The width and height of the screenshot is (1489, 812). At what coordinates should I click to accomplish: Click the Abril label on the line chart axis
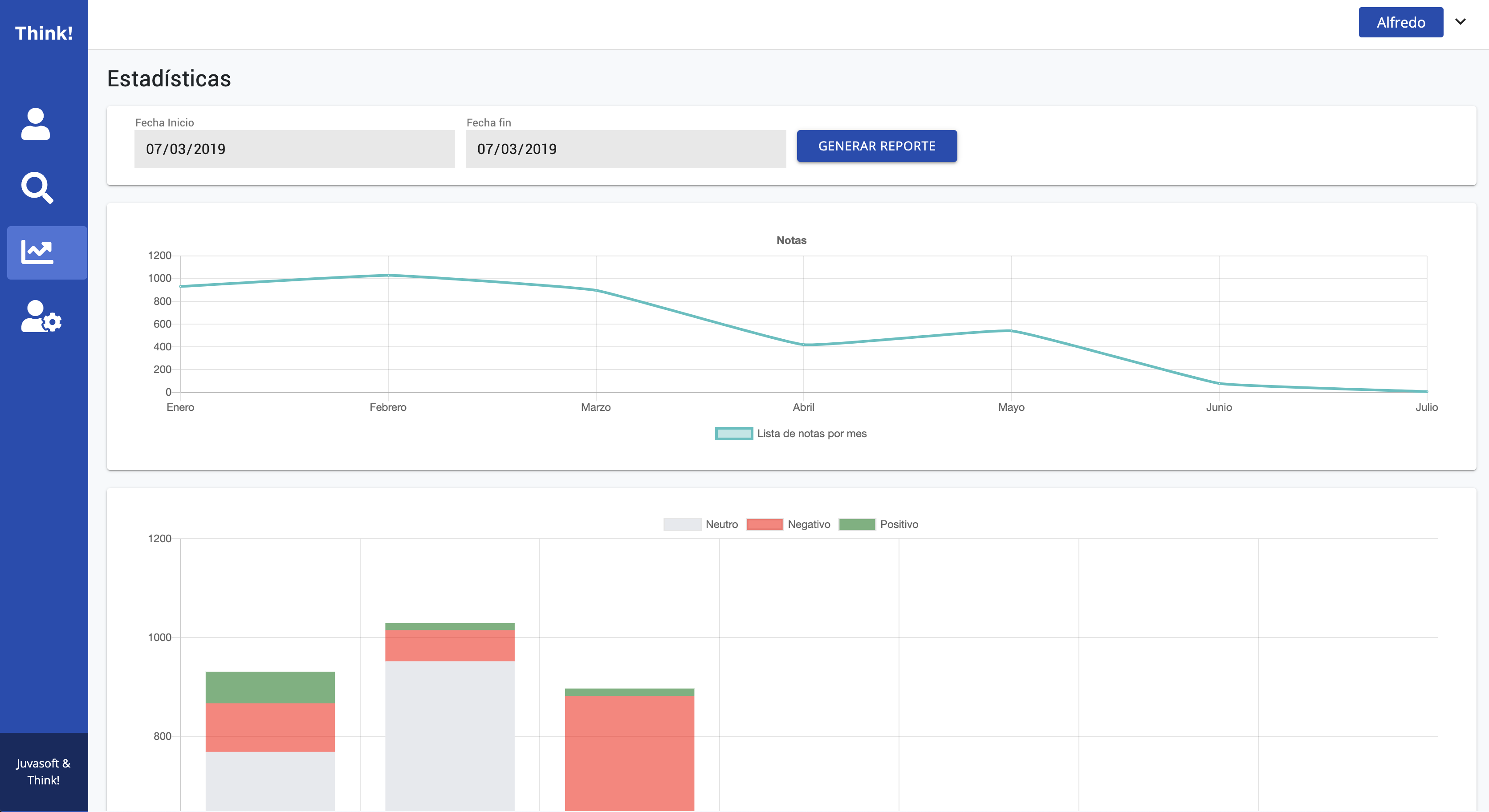pyautogui.click(x=803, y=407)
